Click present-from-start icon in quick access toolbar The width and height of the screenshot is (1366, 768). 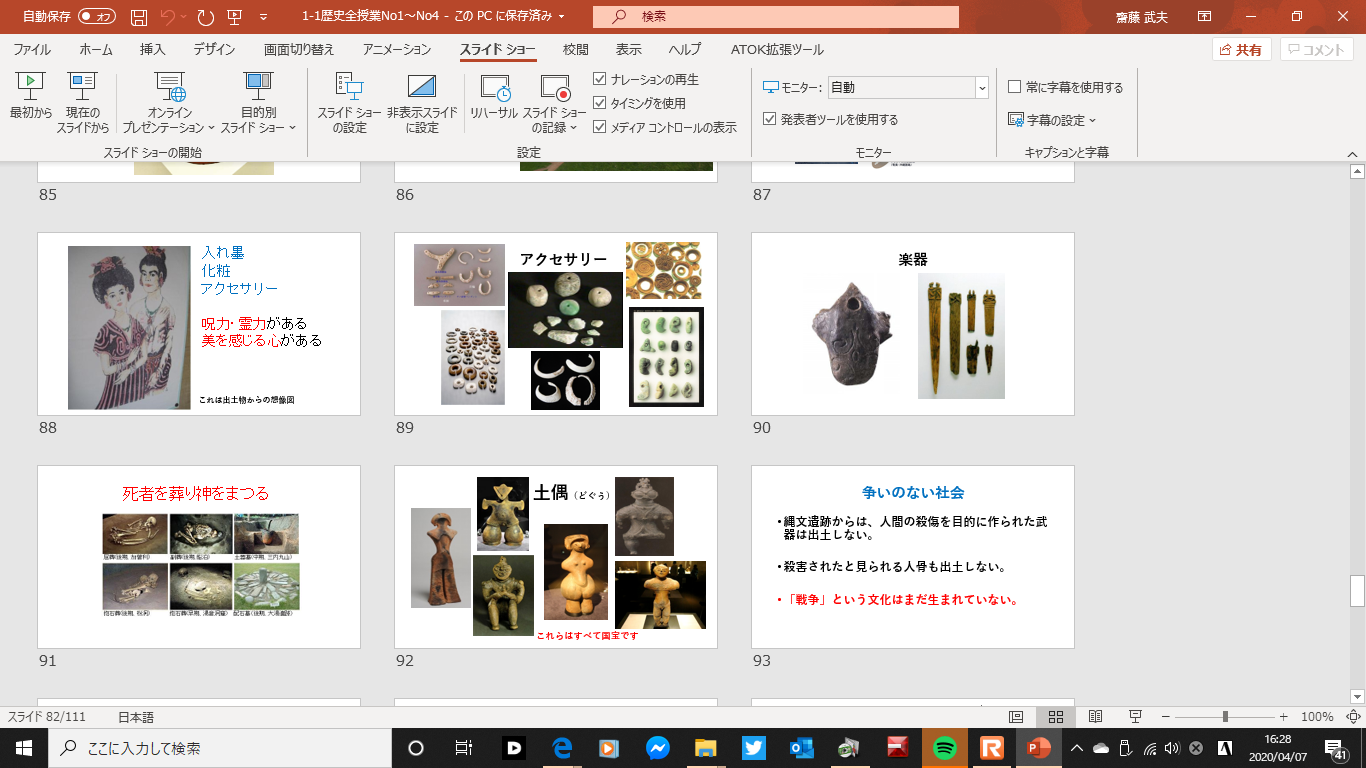pos(234,17)
